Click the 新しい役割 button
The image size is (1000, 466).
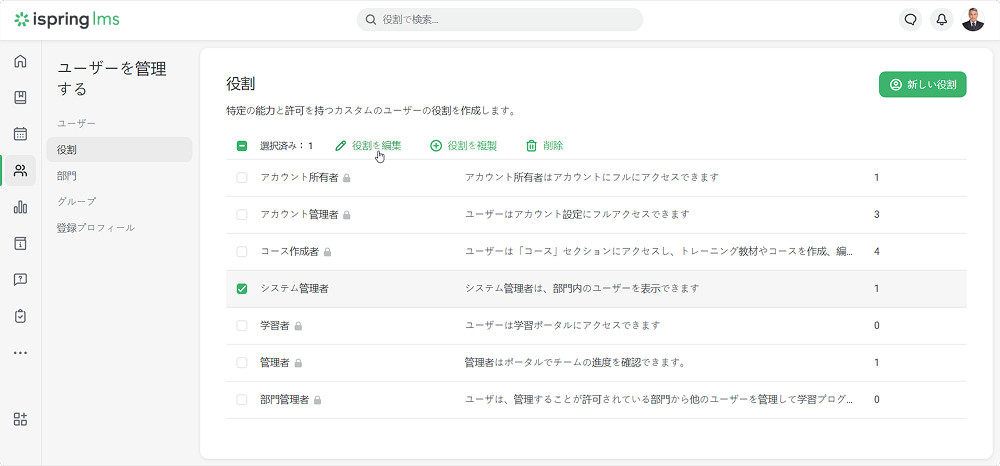coord(922,85)
